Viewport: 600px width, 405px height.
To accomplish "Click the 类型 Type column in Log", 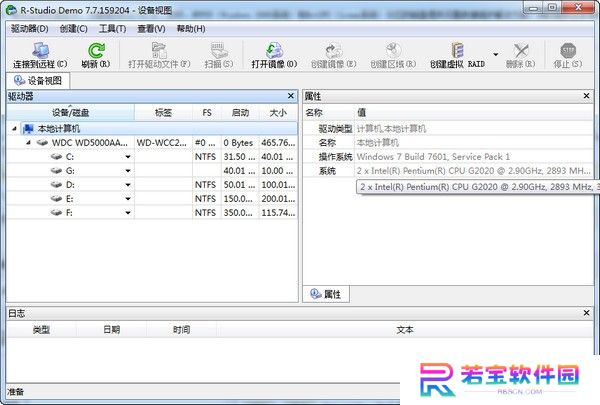I will (x=41, y=330).
